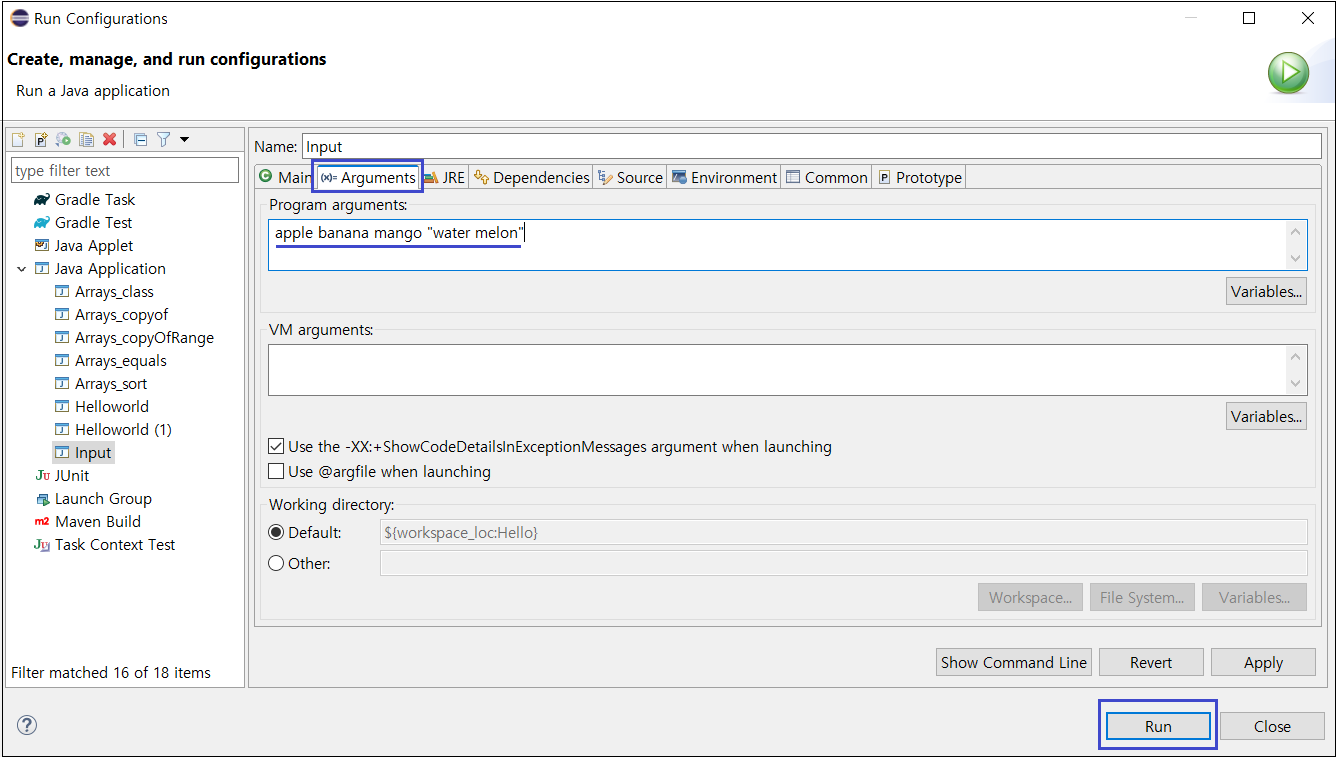Screen dimensions: 1340x761
Task: Click the Maven Build m2 icon
Action: [41, 522]
